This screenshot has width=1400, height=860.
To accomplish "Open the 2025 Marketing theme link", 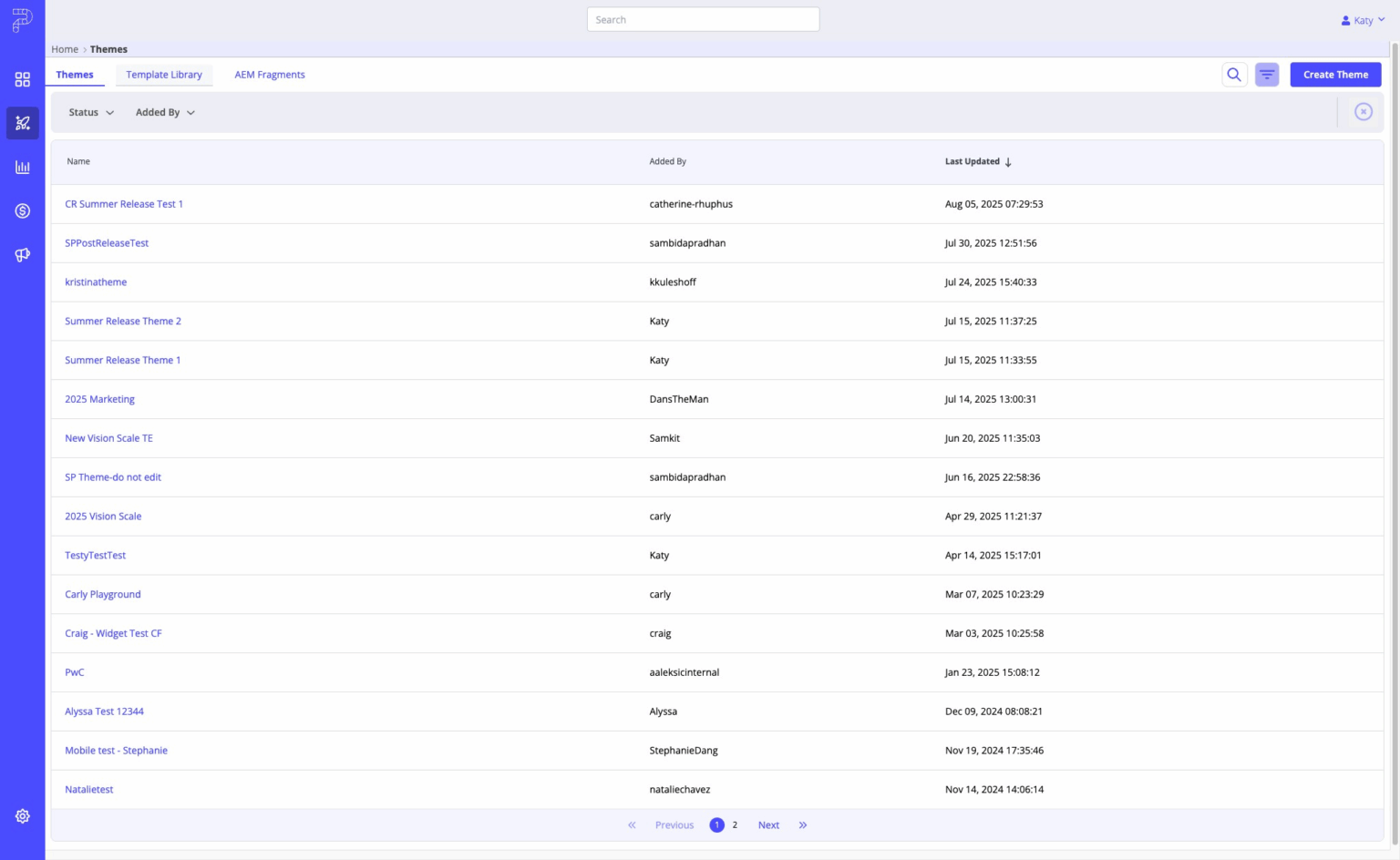I will pyautogui.click(x=99, y=399).
